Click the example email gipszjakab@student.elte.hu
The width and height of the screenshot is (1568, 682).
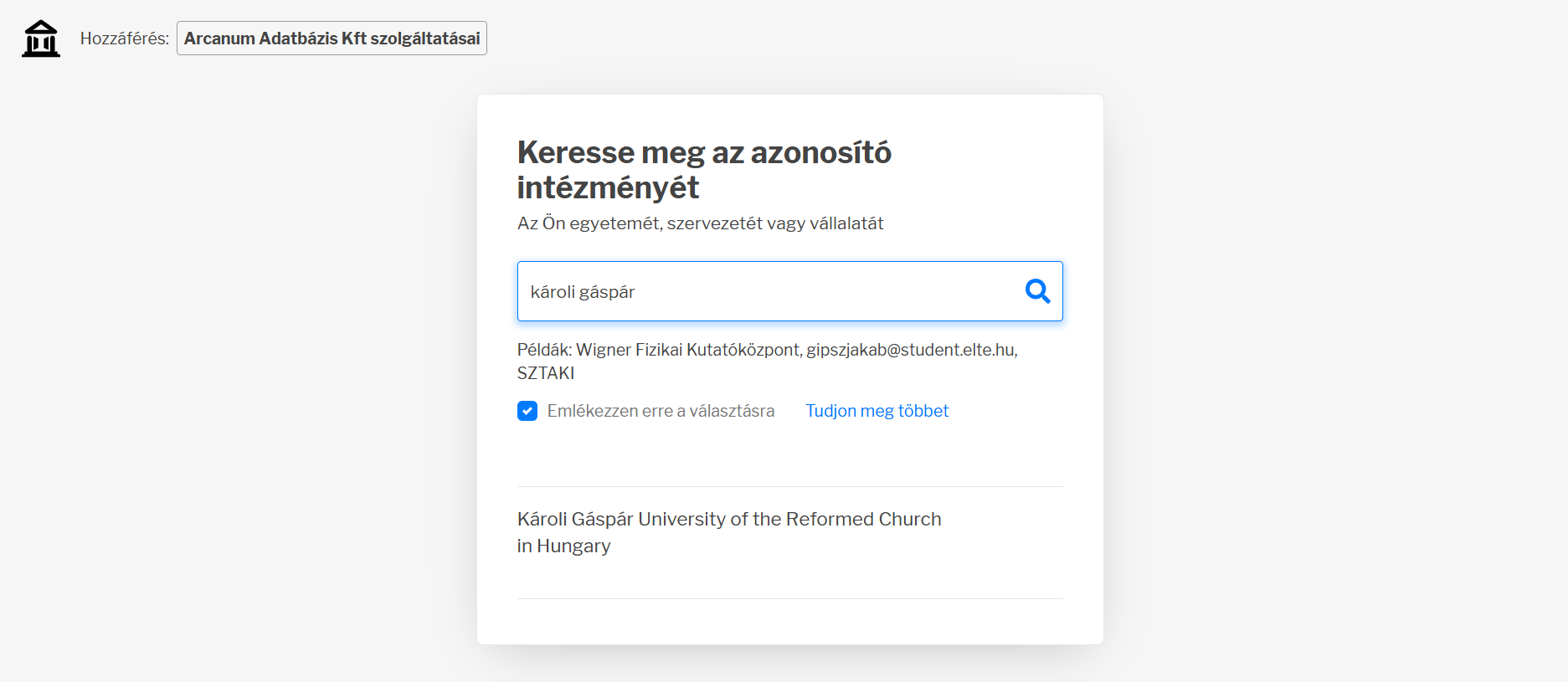[x=911, y=350]
